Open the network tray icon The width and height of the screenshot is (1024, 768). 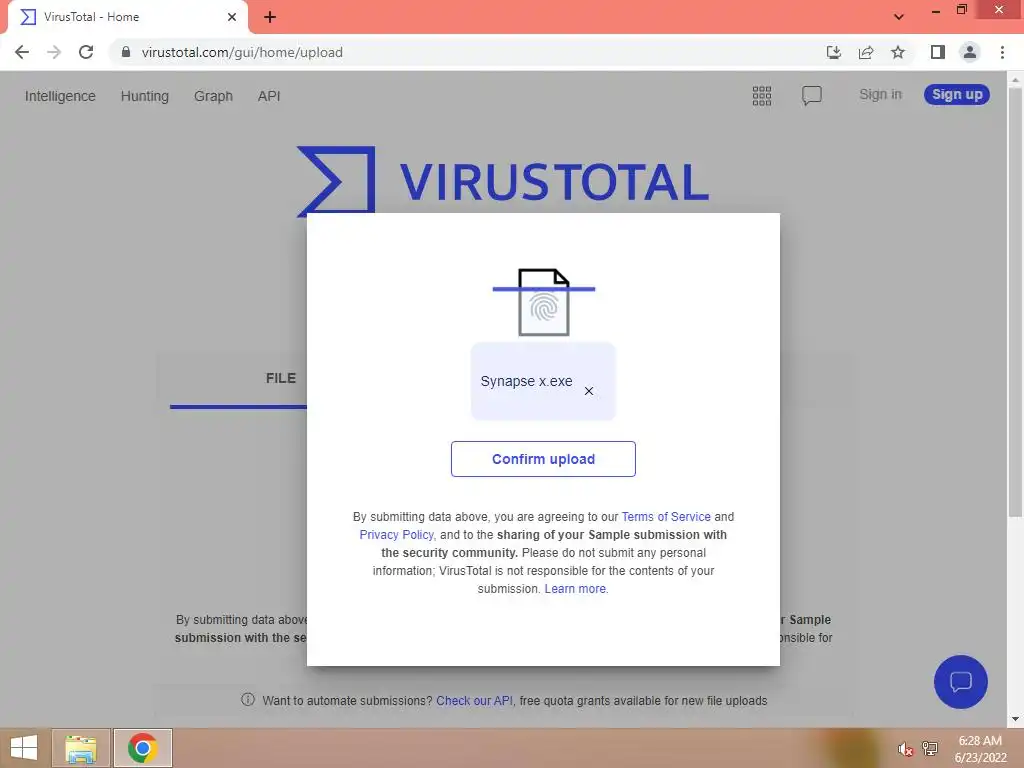pyautogui.click(x=929, y=748)
